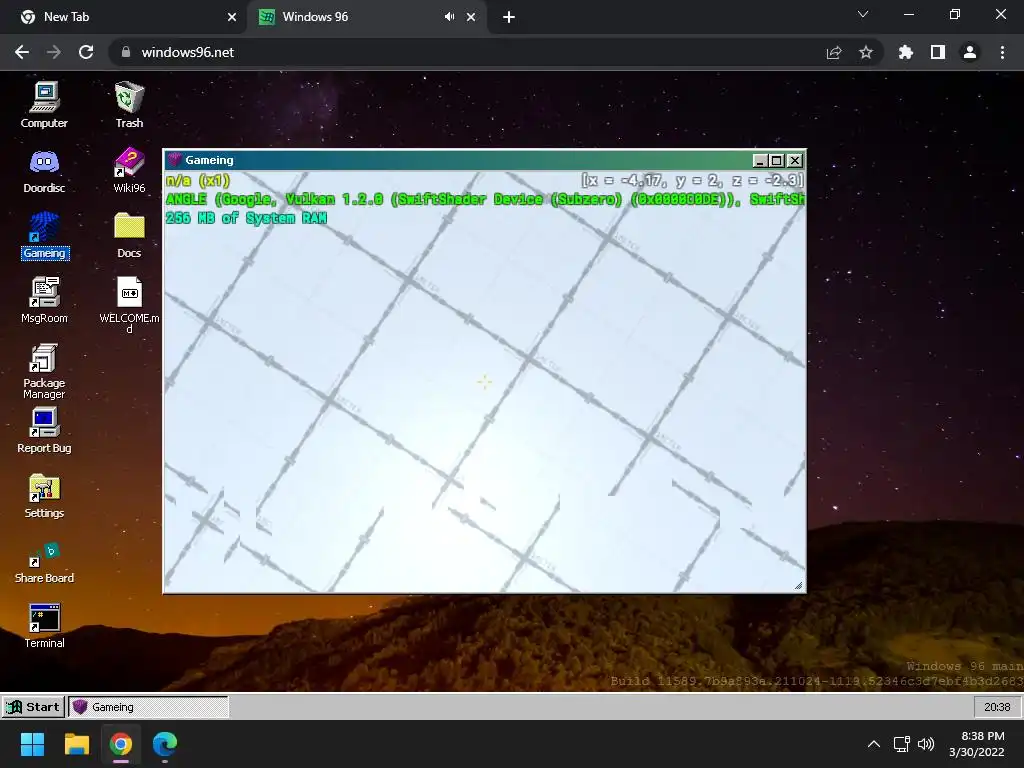Click the yellow crosshair in the game view
Image resolution: width=1024 pixels, height=768 pixels.
coord(484,382)
